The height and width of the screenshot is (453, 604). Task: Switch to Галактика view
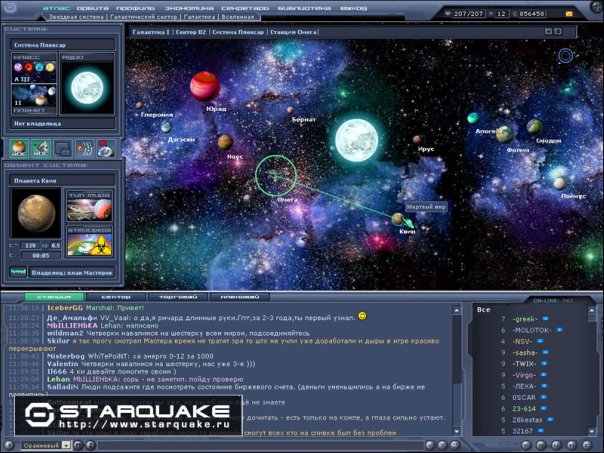coord(199,17)
